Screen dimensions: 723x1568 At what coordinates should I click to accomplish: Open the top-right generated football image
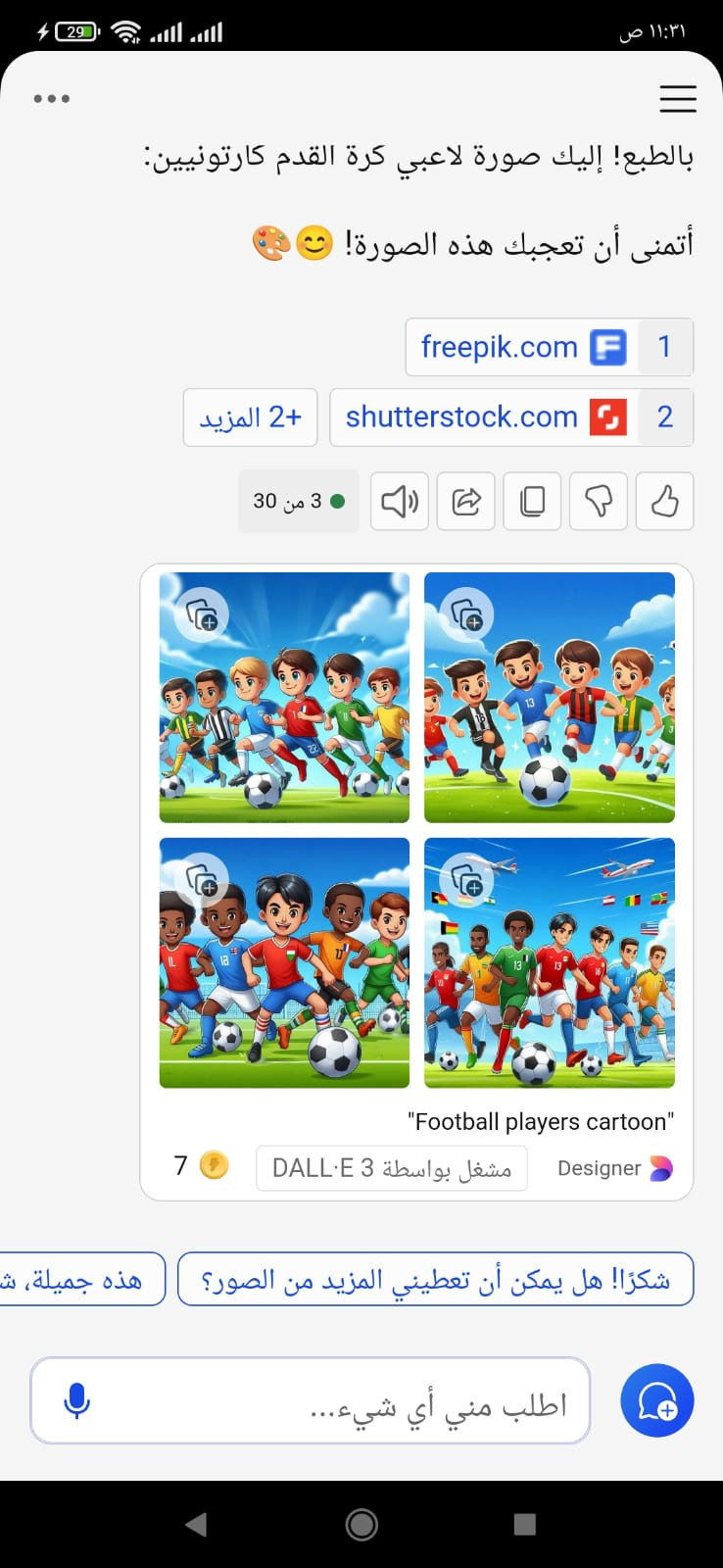(x=550, y=698)
